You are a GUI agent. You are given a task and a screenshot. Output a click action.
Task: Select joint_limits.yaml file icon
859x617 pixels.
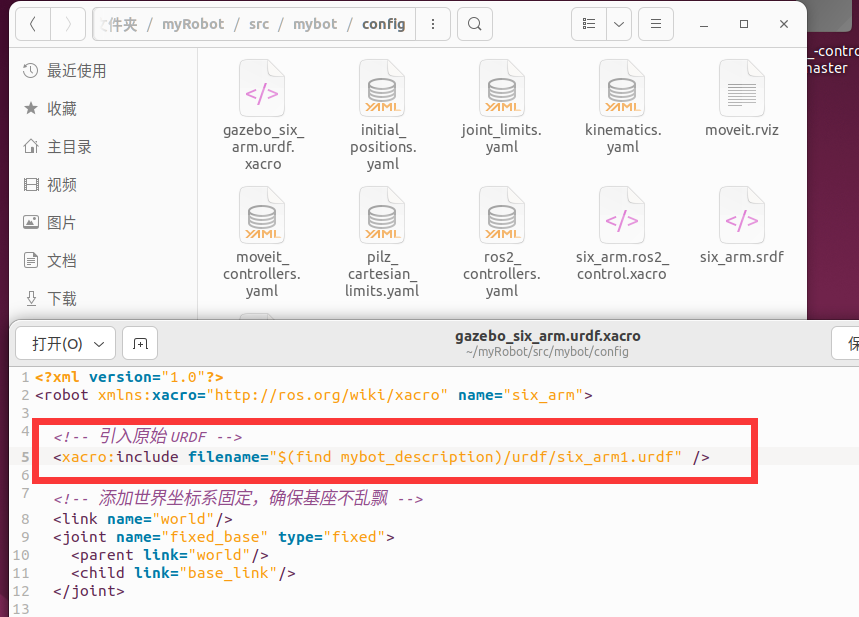click(502, 88)
